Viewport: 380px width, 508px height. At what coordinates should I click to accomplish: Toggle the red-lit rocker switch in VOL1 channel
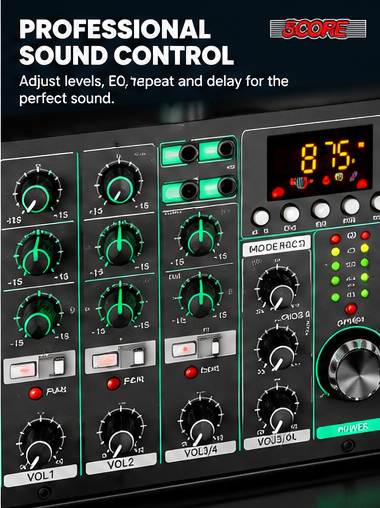23,371
